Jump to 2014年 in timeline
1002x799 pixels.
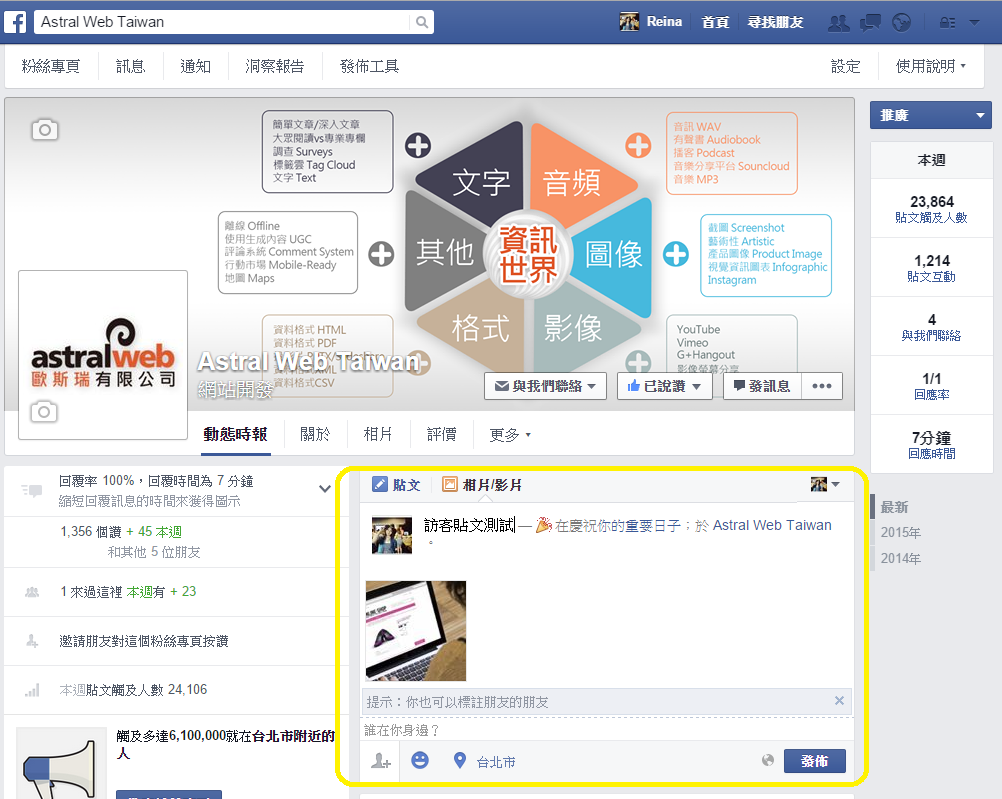click(x=900, y=559)
